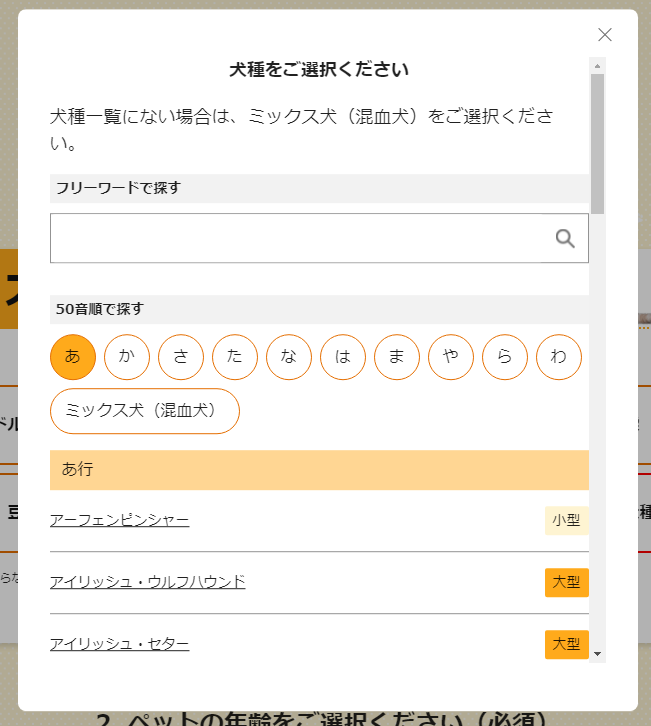
Task: Choose the ま kana button
Action: (x=397, y=357)
